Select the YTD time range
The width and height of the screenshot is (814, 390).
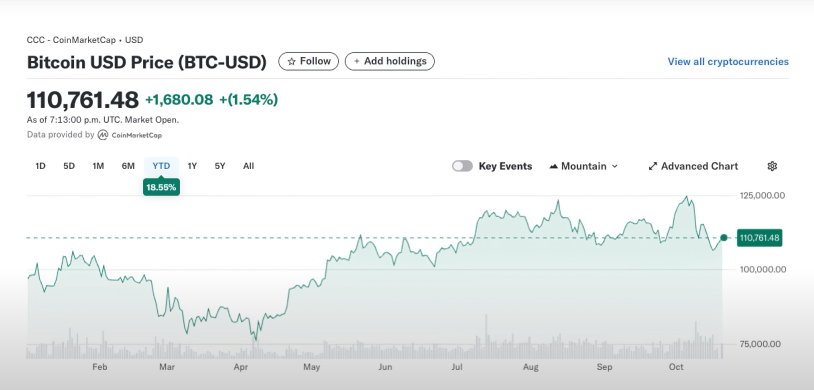click(x=161, y=166)
